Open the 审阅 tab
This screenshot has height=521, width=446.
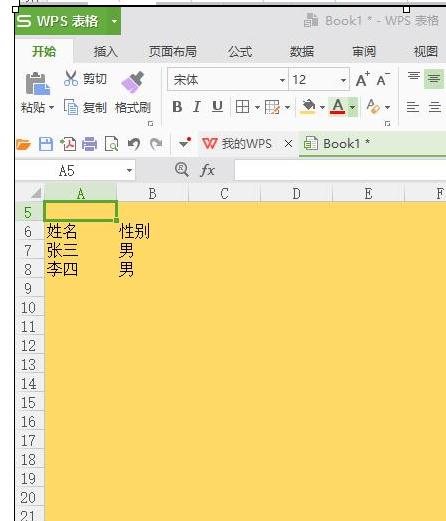pos(364,52)
